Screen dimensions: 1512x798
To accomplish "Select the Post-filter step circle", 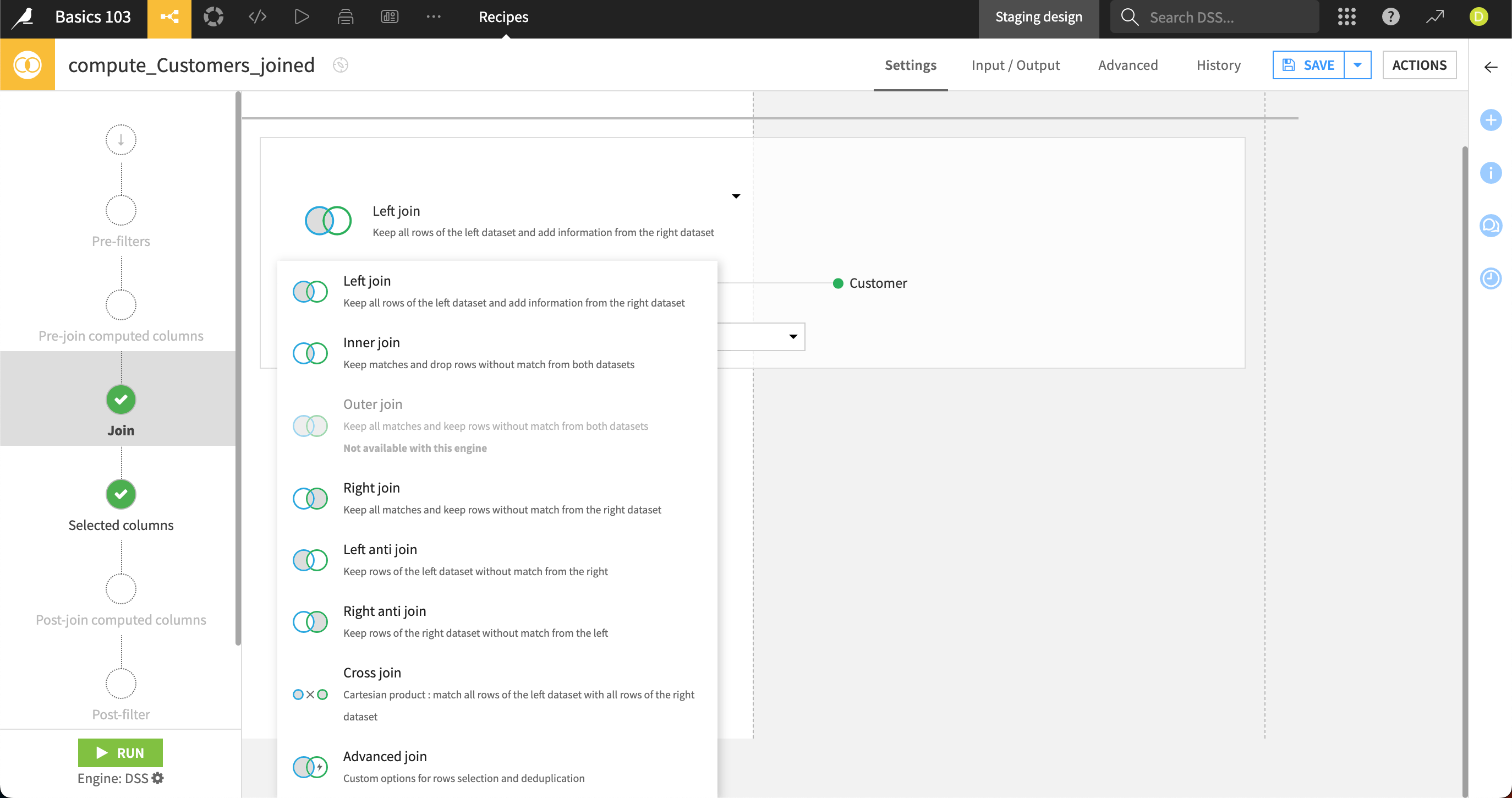I will (121, 684).
